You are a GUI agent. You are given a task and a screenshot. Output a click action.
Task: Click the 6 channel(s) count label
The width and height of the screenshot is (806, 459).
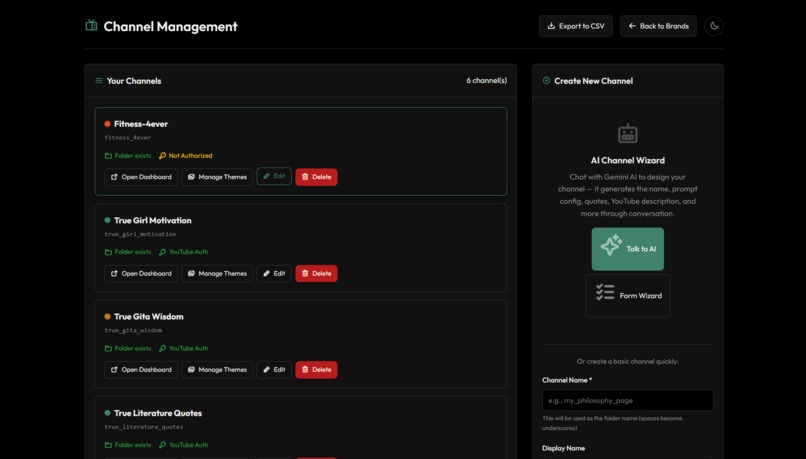487,81
